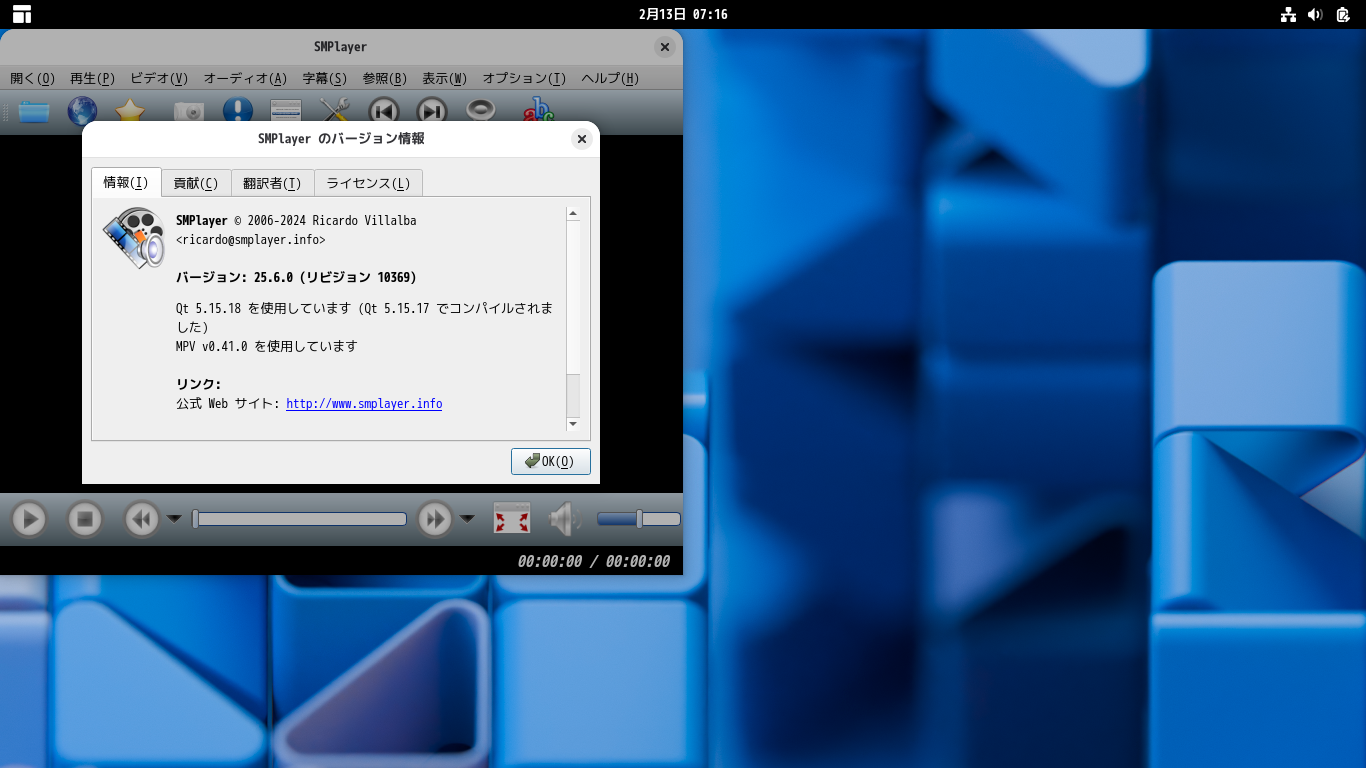Open the 再生(P) menu
1366x768 pixels.
(x=93, y=78)
